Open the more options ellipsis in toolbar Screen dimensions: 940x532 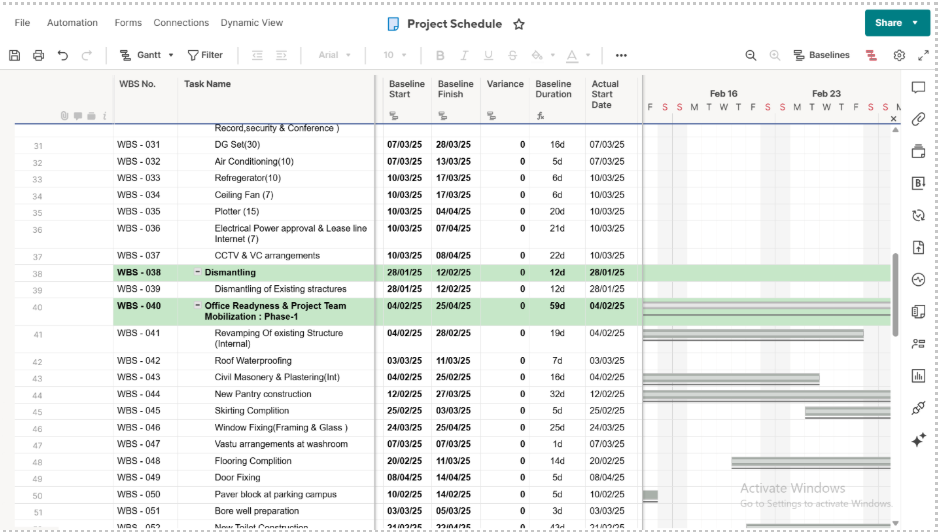pos(621,56)
